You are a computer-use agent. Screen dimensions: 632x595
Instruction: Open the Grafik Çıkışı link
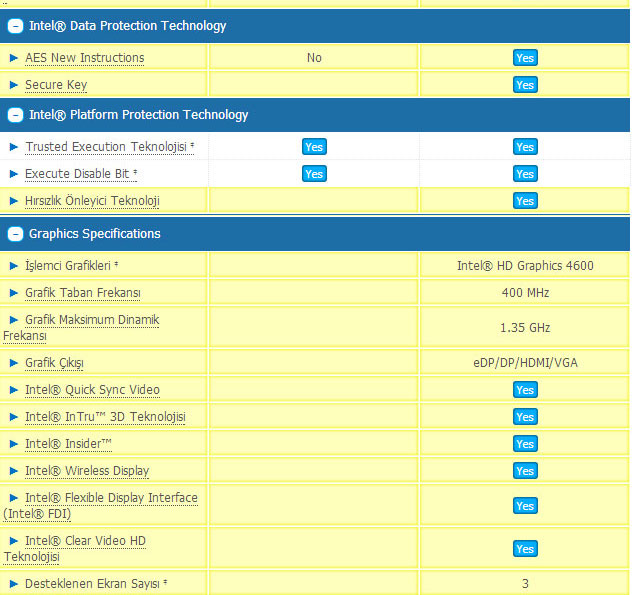coord(54,363)
